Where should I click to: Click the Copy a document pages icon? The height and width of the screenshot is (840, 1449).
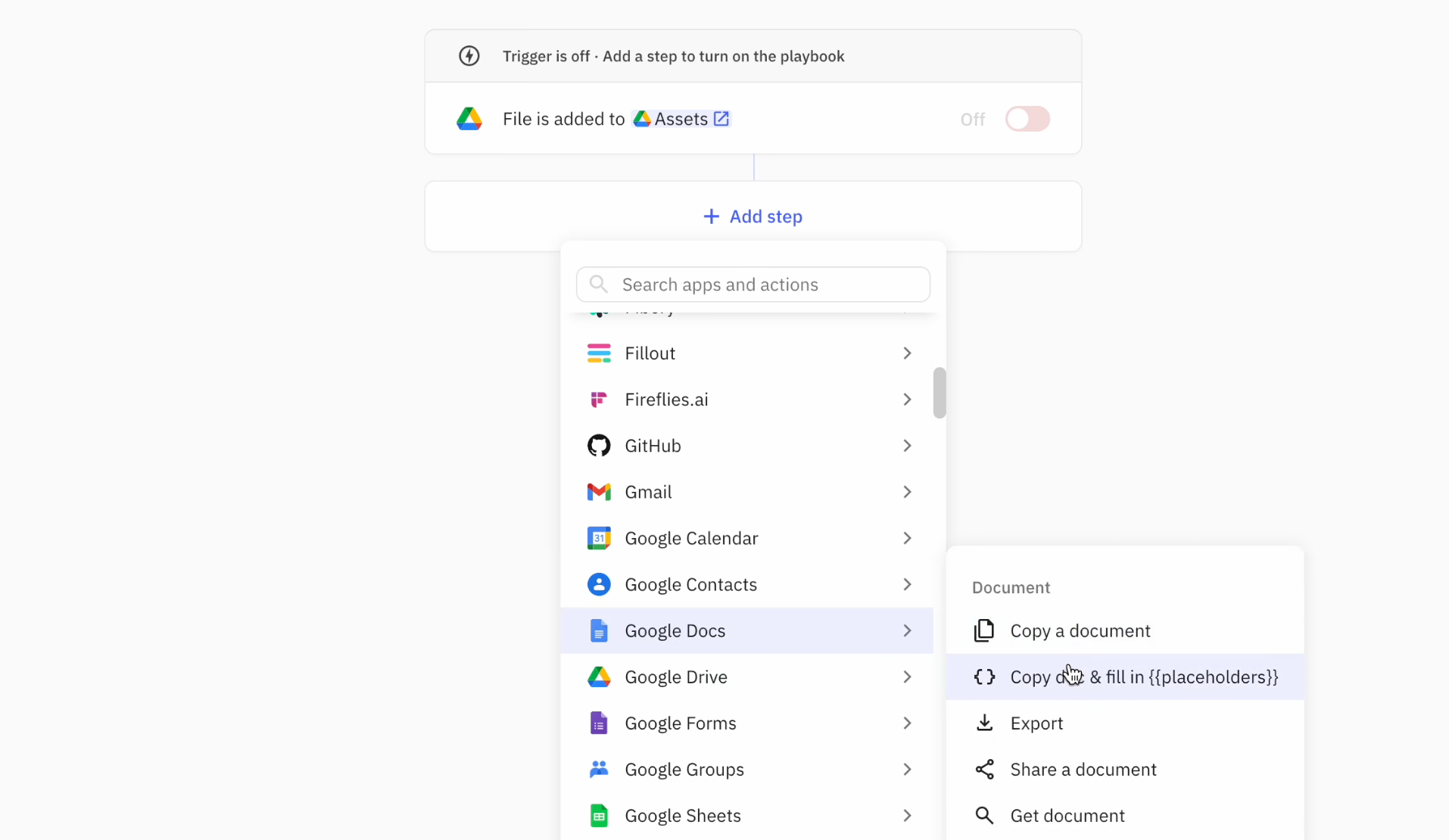984,630
